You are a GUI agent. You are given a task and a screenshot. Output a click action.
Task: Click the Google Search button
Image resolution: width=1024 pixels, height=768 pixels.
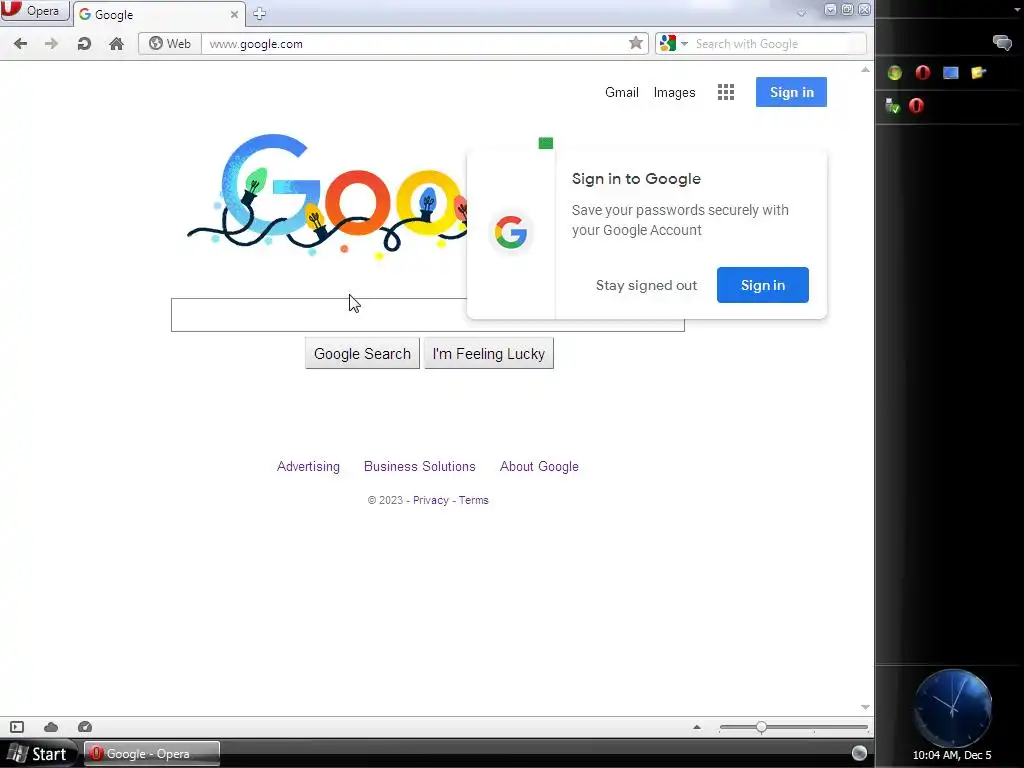click(362, 353)
